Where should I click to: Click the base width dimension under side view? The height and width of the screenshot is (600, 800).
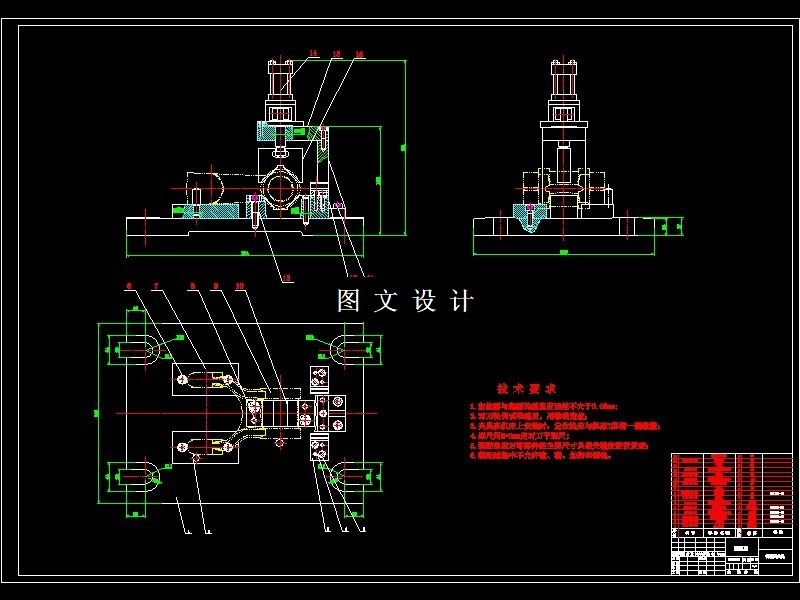point(564,253)
